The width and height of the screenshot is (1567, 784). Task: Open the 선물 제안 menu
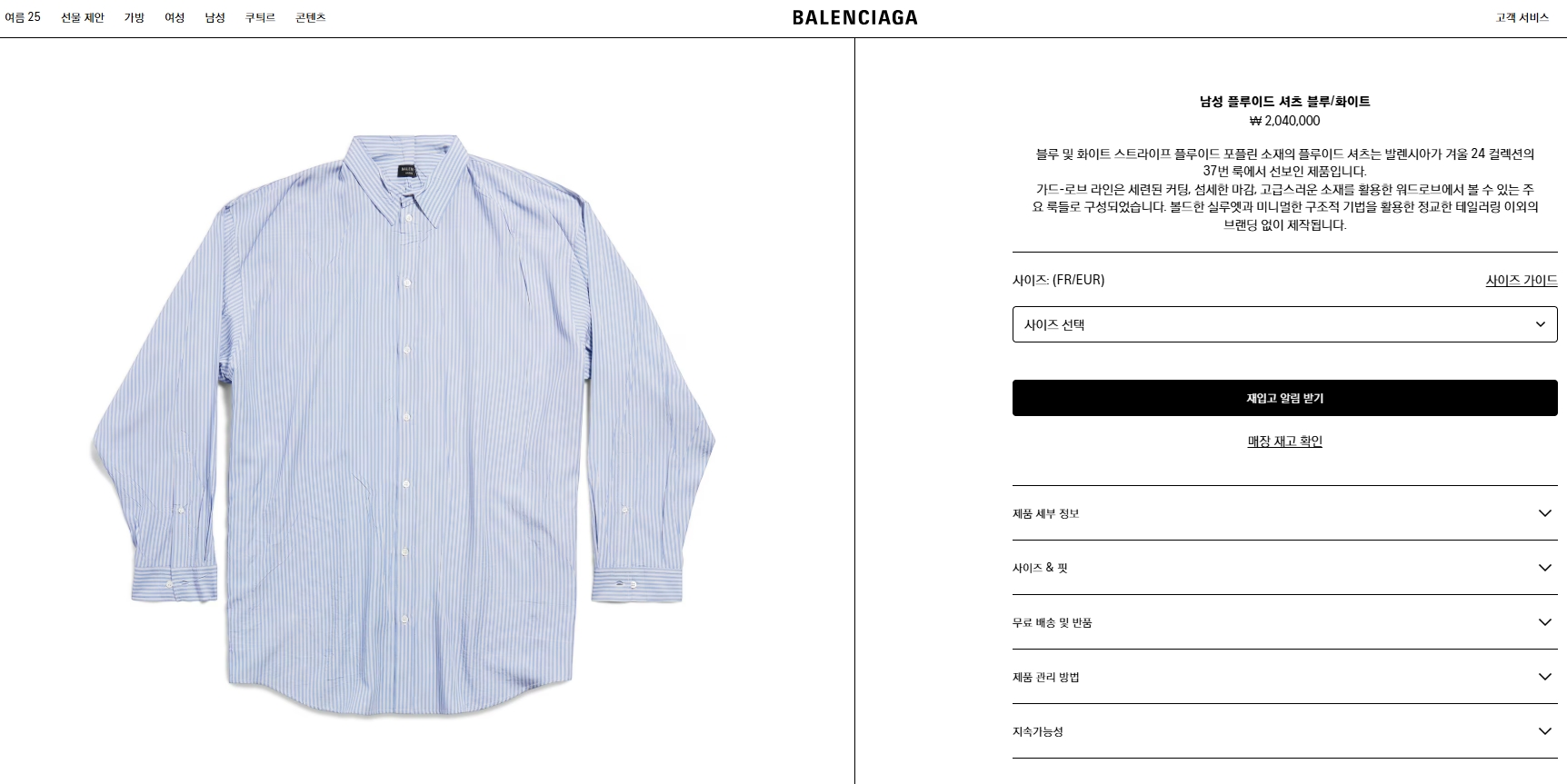tap(83, 17)
